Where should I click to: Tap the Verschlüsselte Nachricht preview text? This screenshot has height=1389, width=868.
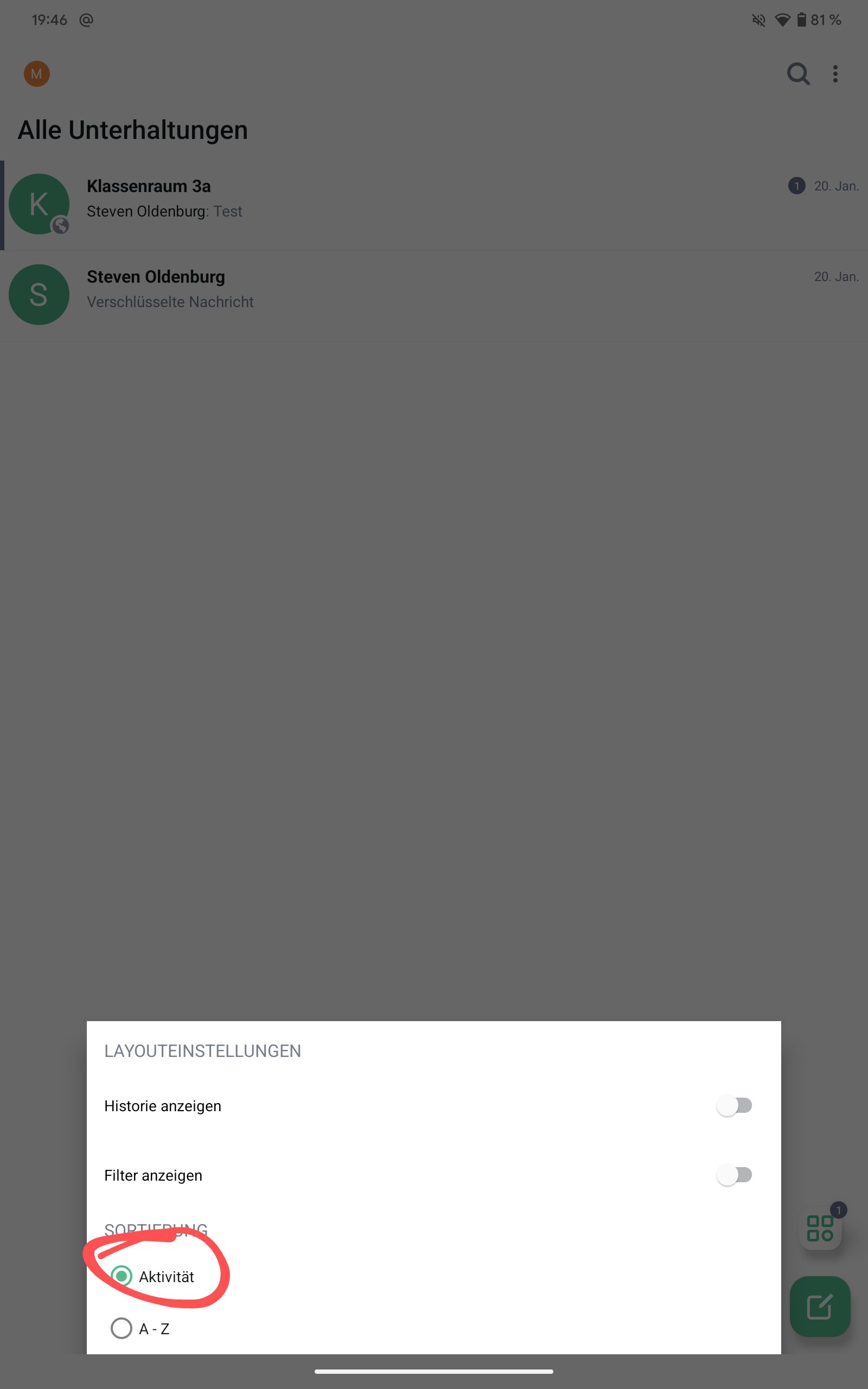tap(170, 302)
